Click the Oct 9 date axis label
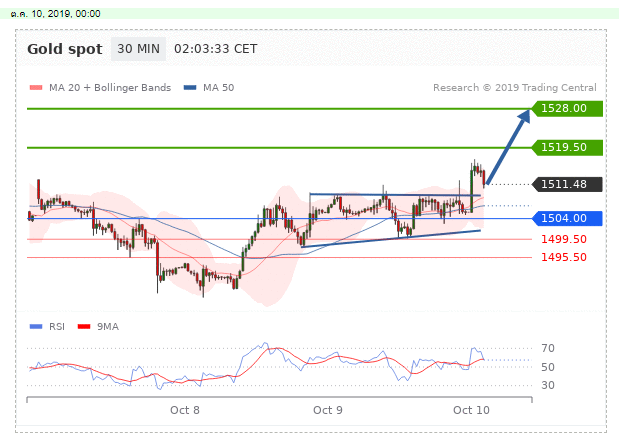 (328, 410)
